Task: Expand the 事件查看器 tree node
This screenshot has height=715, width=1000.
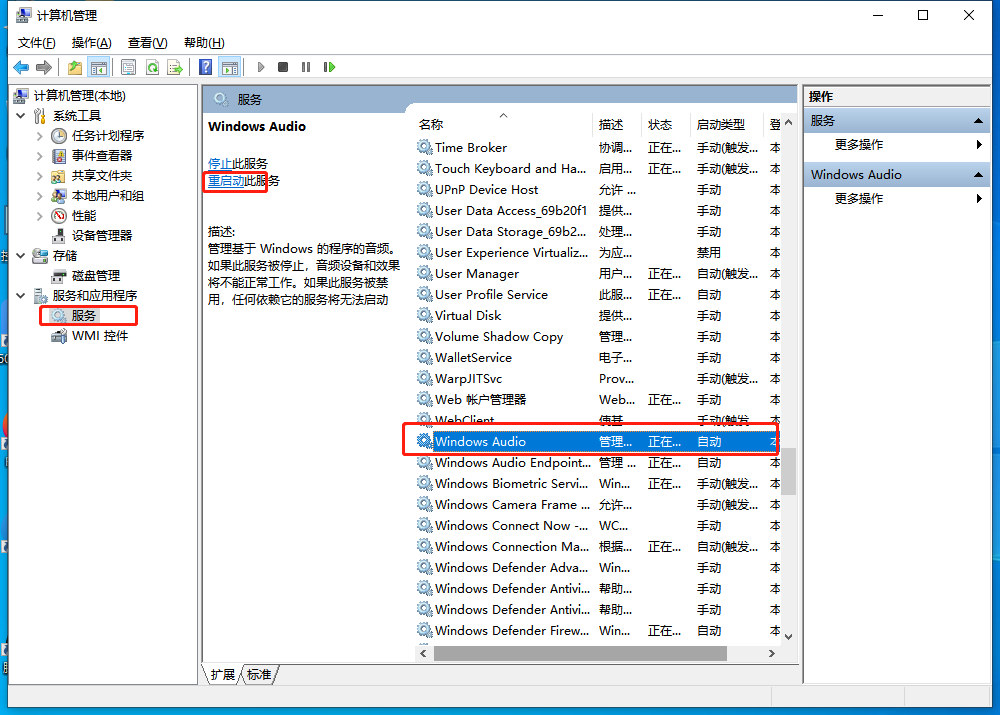Action: point(39,156)
